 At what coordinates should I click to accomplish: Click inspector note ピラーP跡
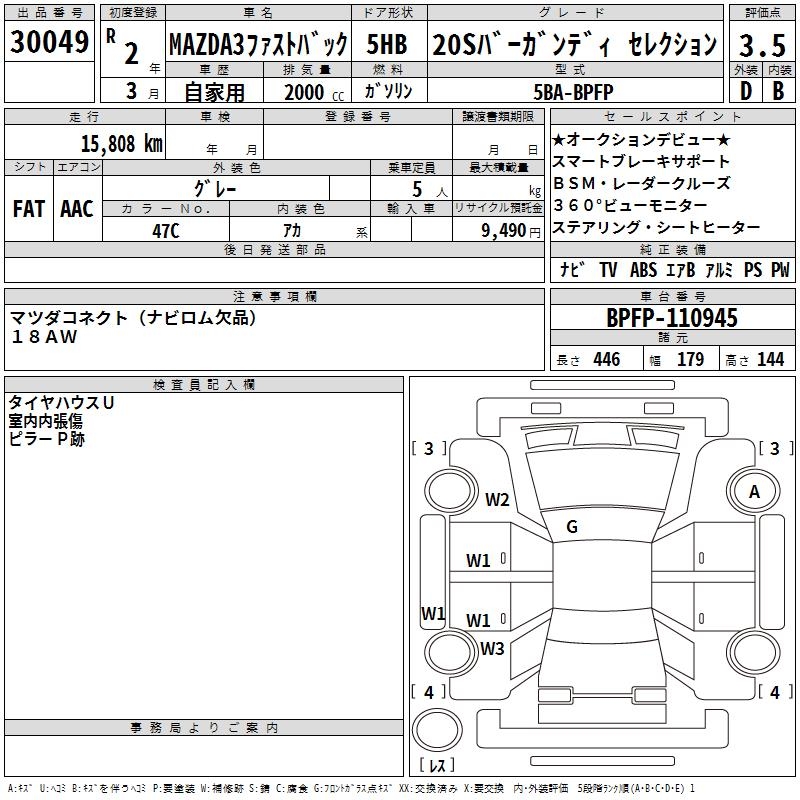coord(46,439)
